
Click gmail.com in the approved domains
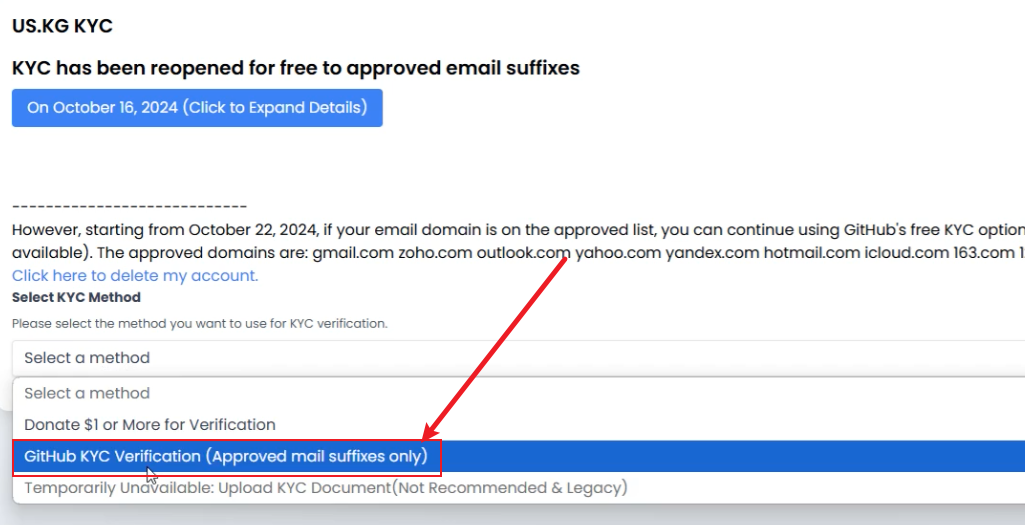[x=352, y=252]
